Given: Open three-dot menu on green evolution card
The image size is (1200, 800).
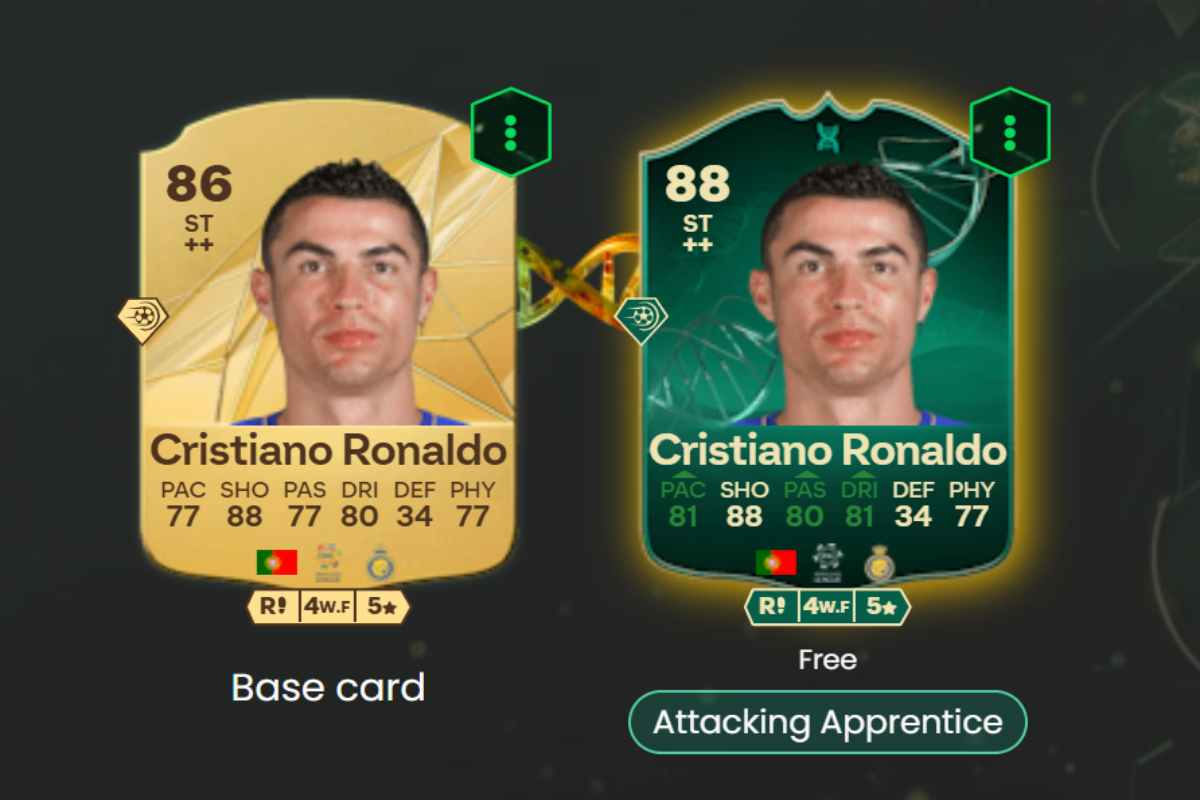Looking at the screenshot, I should [x=1010, y=132].
